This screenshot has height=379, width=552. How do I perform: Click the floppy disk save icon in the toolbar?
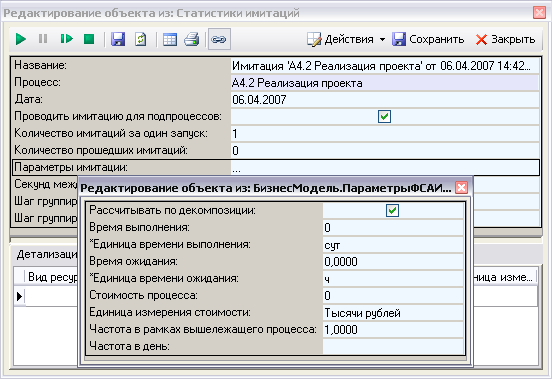(118, 39)
